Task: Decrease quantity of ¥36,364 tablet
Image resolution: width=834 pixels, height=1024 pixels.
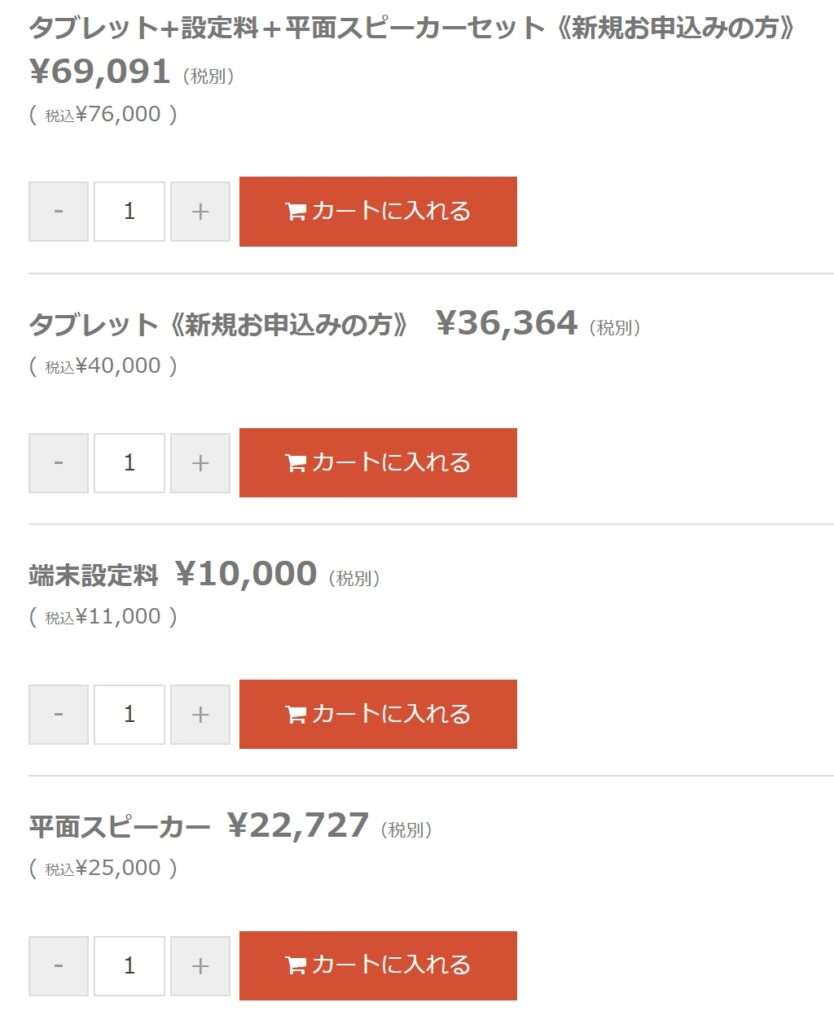Action: click(x=59, y=462)
